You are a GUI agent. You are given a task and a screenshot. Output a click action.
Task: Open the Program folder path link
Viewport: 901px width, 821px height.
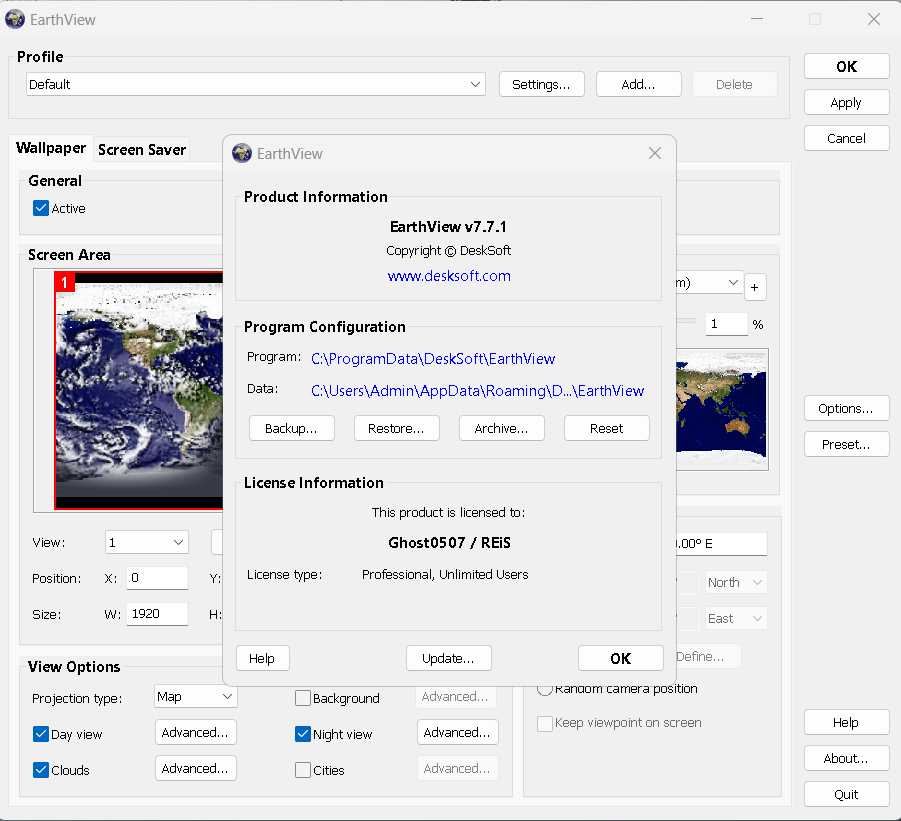click(x=433, y=359)
